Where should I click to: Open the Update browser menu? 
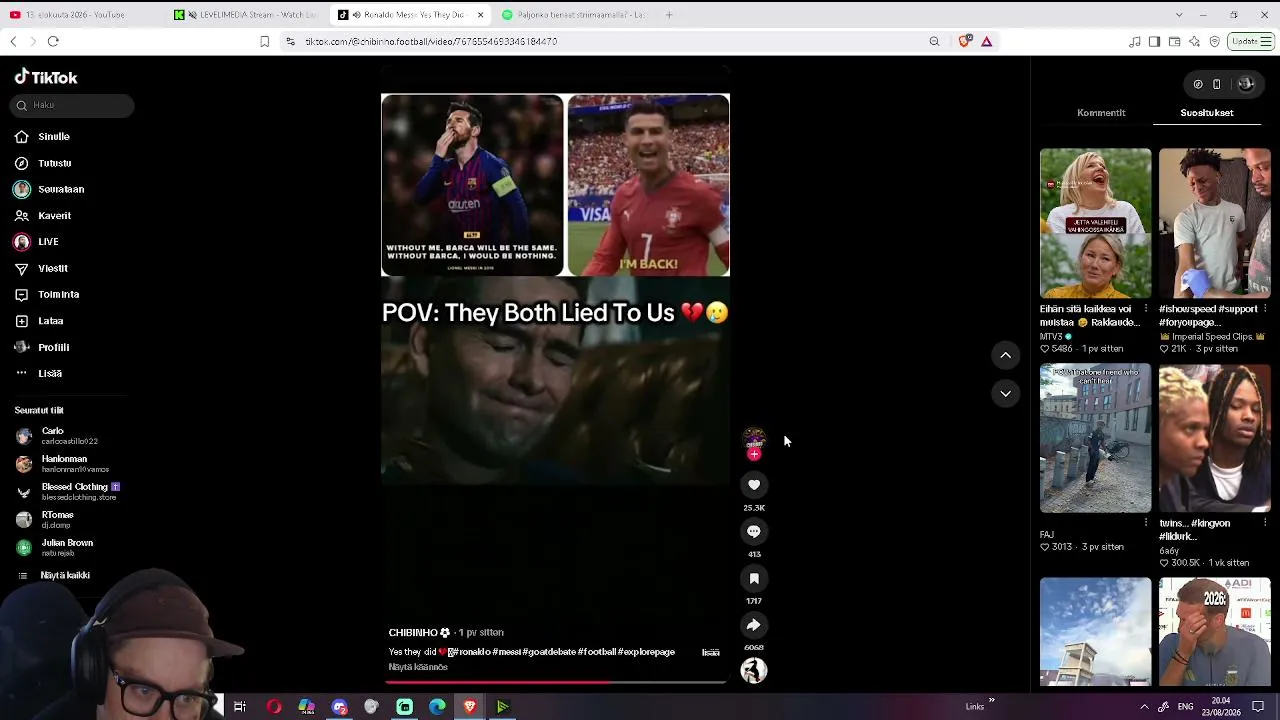1251,41
